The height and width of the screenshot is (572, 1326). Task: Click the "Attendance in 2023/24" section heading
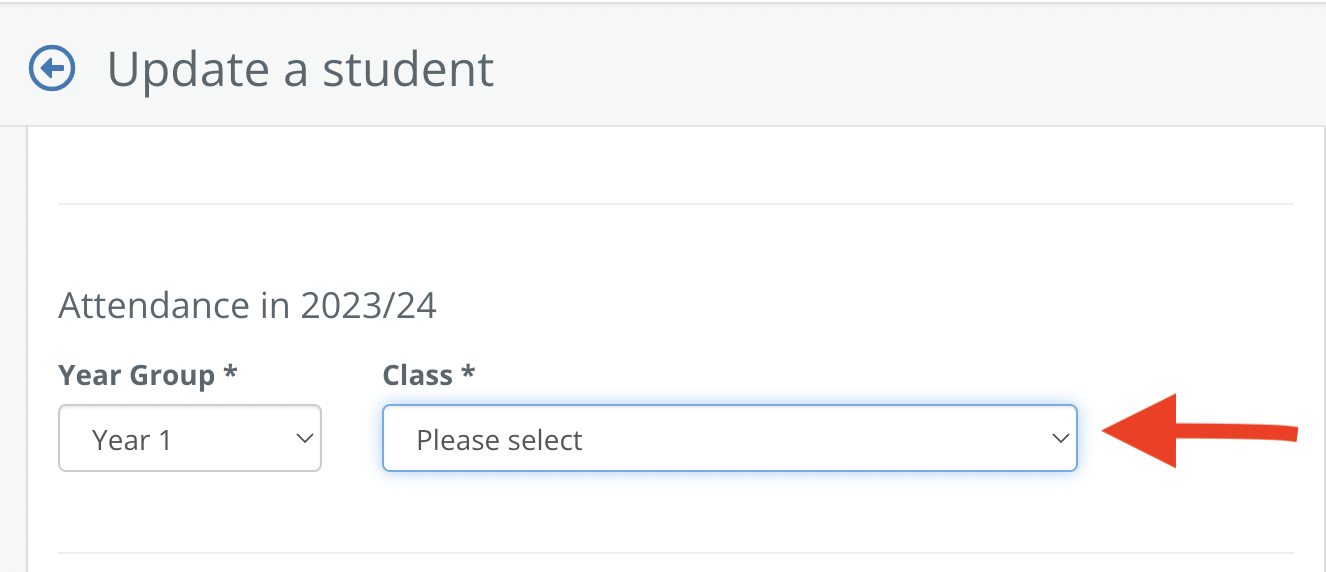click(248, 305)
